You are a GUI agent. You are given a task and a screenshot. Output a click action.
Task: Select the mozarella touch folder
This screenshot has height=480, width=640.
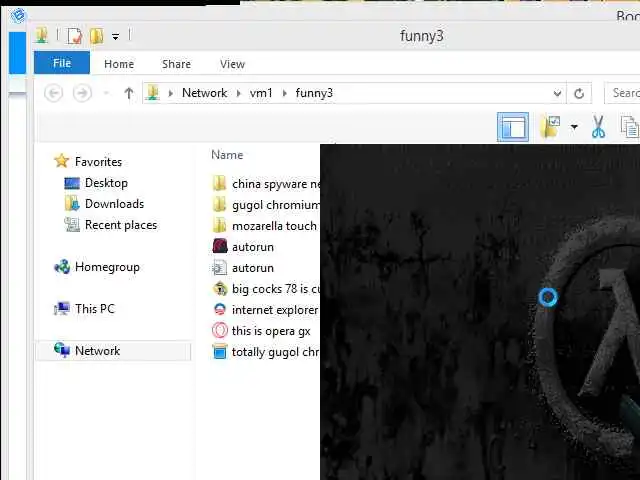264,226
